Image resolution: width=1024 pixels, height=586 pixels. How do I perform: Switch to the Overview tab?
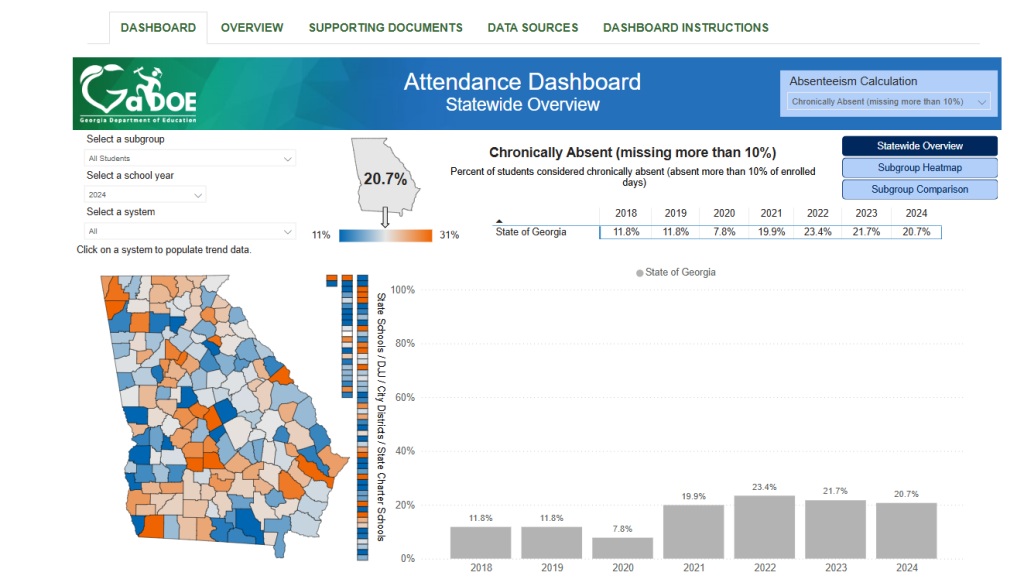(252, 28)
